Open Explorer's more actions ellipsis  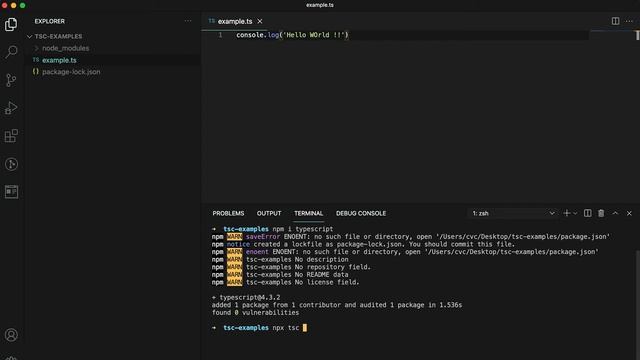(188, 21)
